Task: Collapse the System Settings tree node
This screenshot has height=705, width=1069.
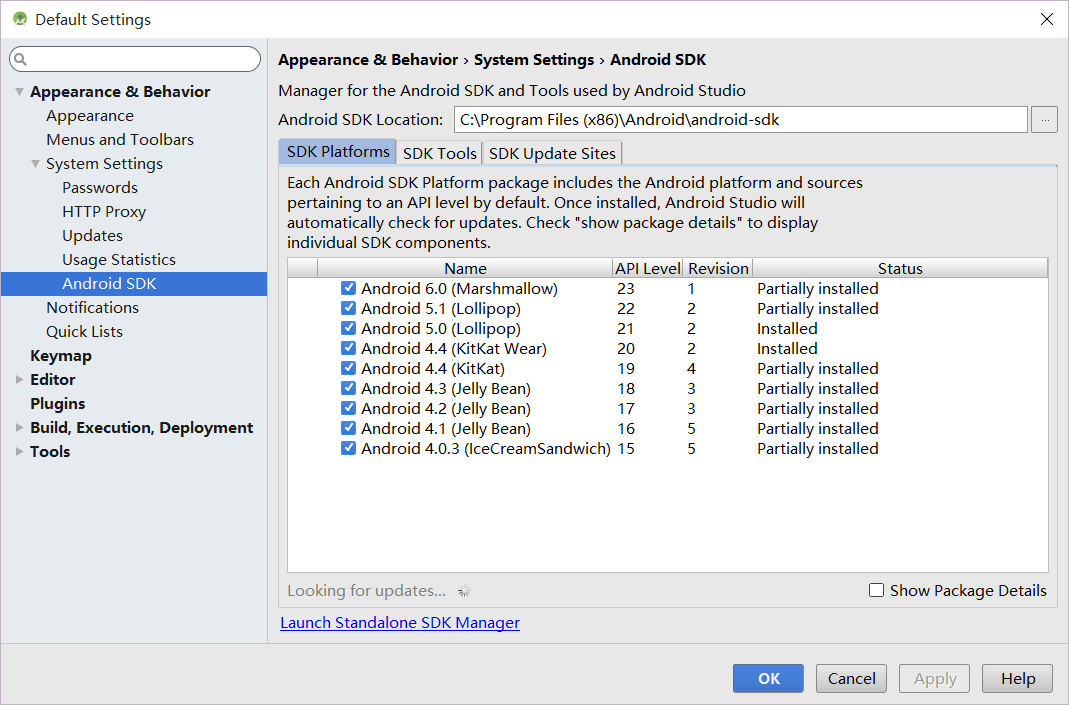Action: tap(35, 164)
